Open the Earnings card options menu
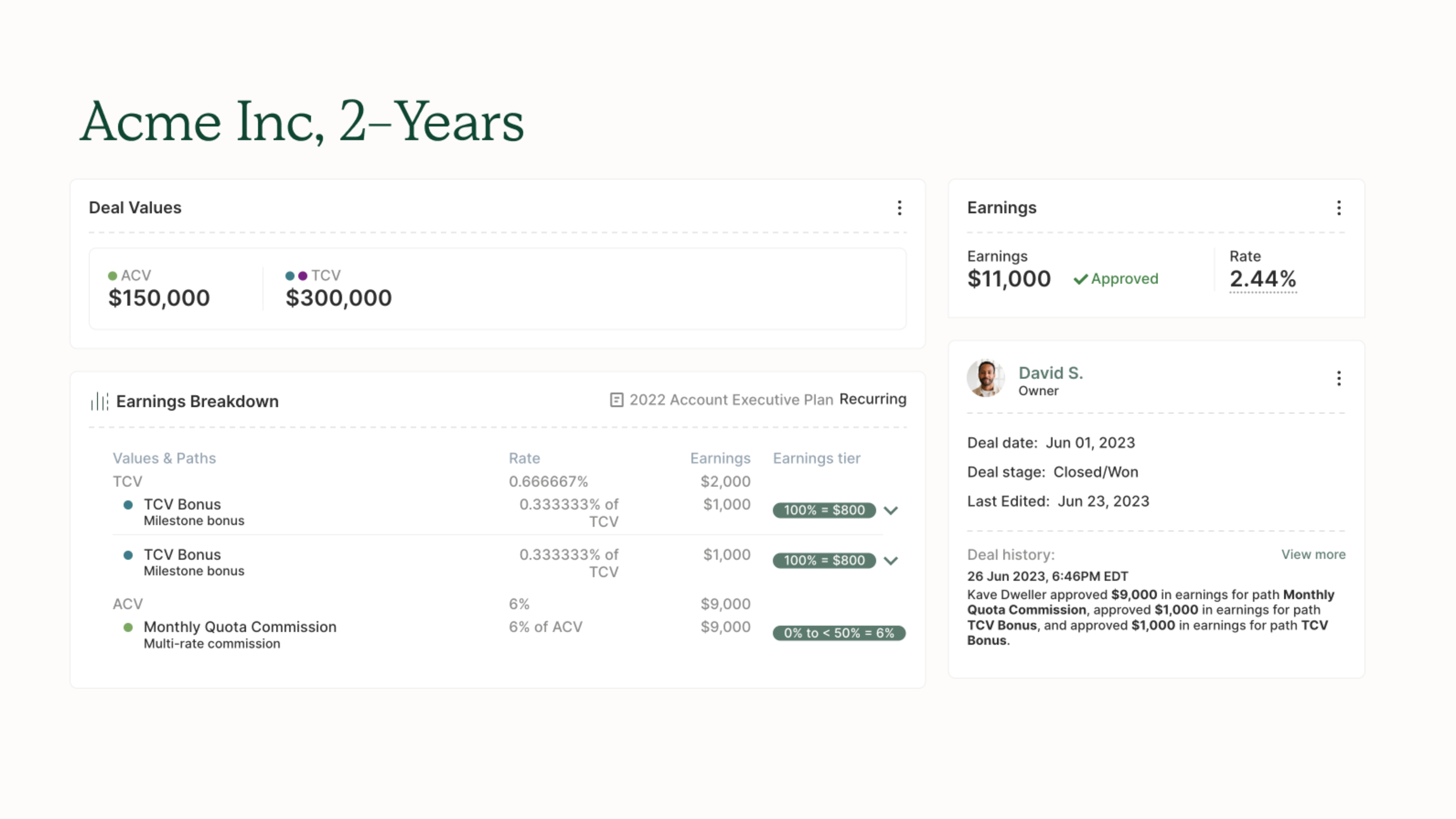Viewport: 1456px width, 819px height. coord(1338,208)
